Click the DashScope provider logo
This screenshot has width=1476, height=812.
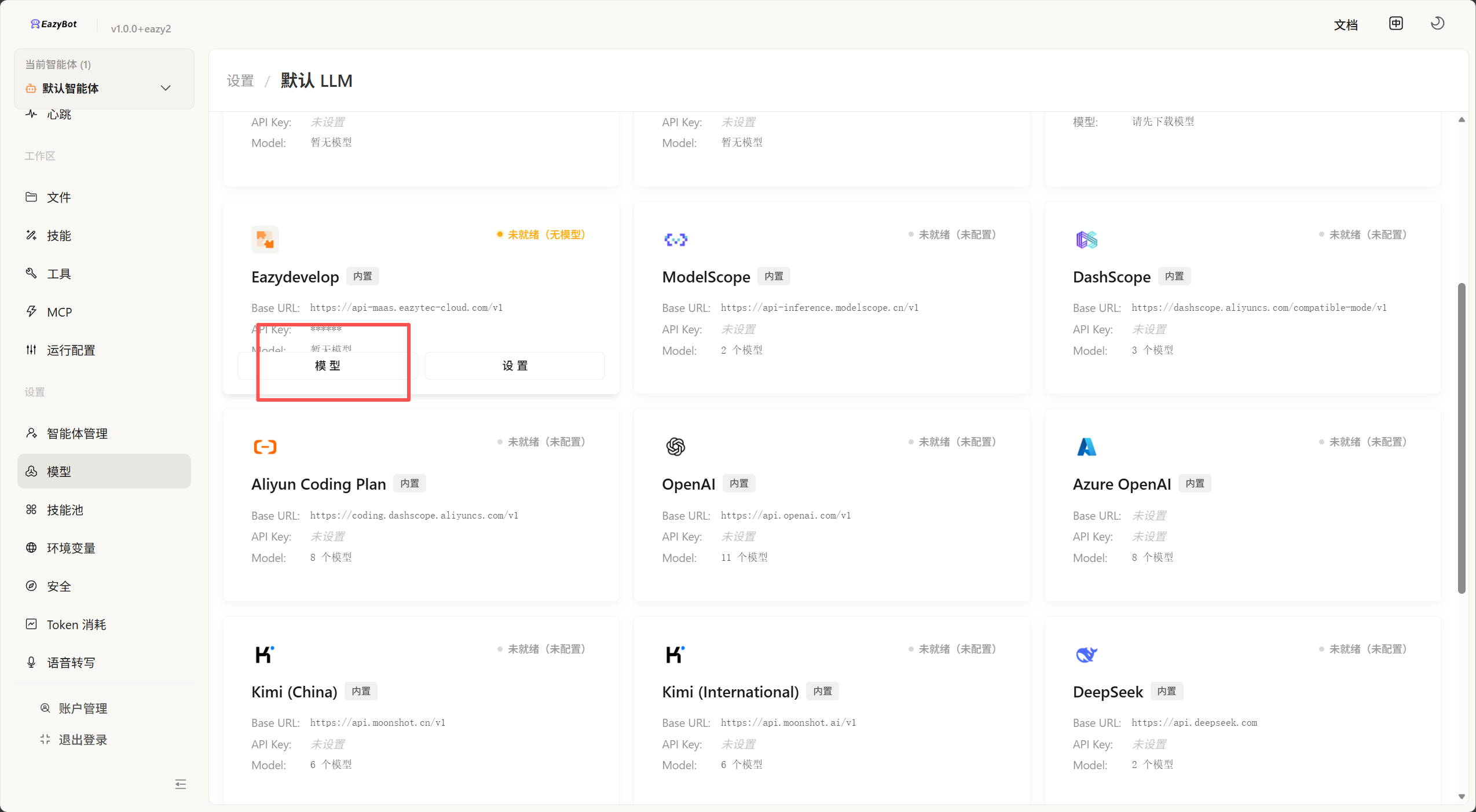click(1087, 239)
